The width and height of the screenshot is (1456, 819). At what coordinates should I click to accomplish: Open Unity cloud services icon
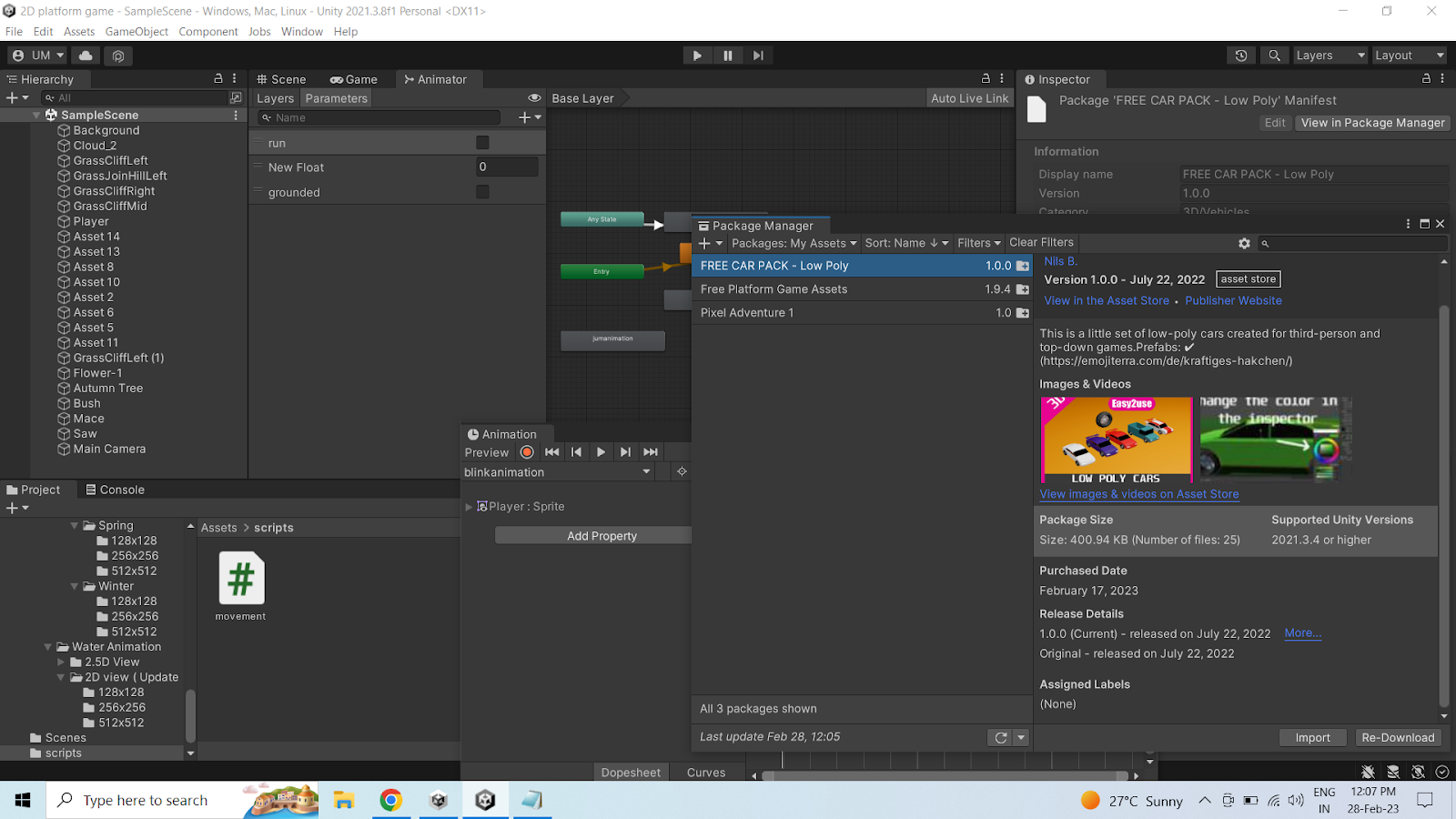(x=86, y=56)
